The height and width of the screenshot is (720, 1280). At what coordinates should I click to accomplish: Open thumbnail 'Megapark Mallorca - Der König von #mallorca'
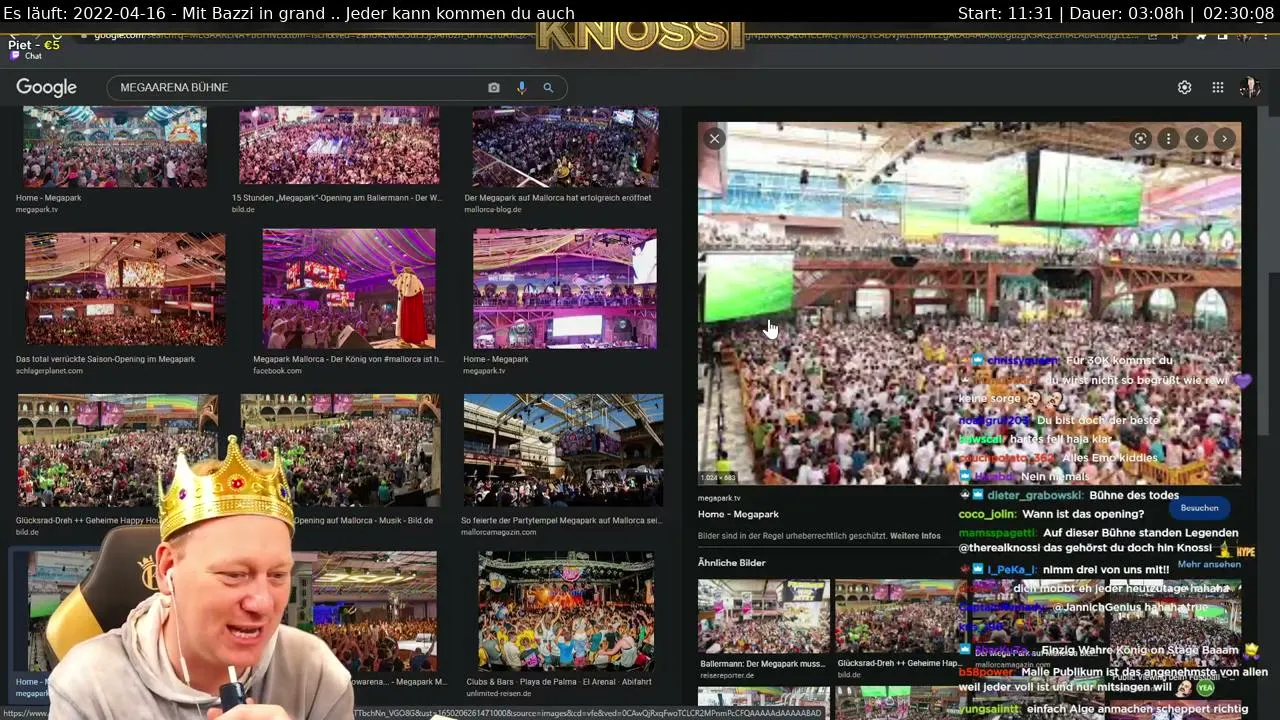click(349, 288)
